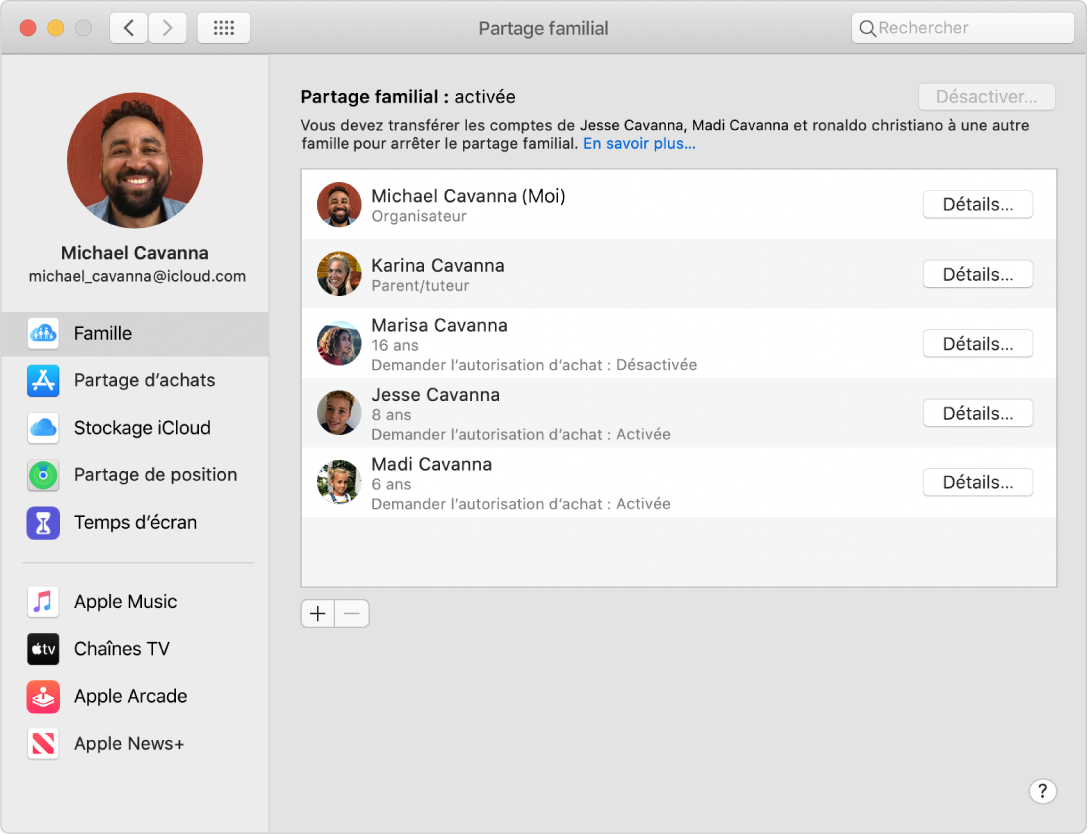Click the Désactiver… button

[x=986, y=96]
